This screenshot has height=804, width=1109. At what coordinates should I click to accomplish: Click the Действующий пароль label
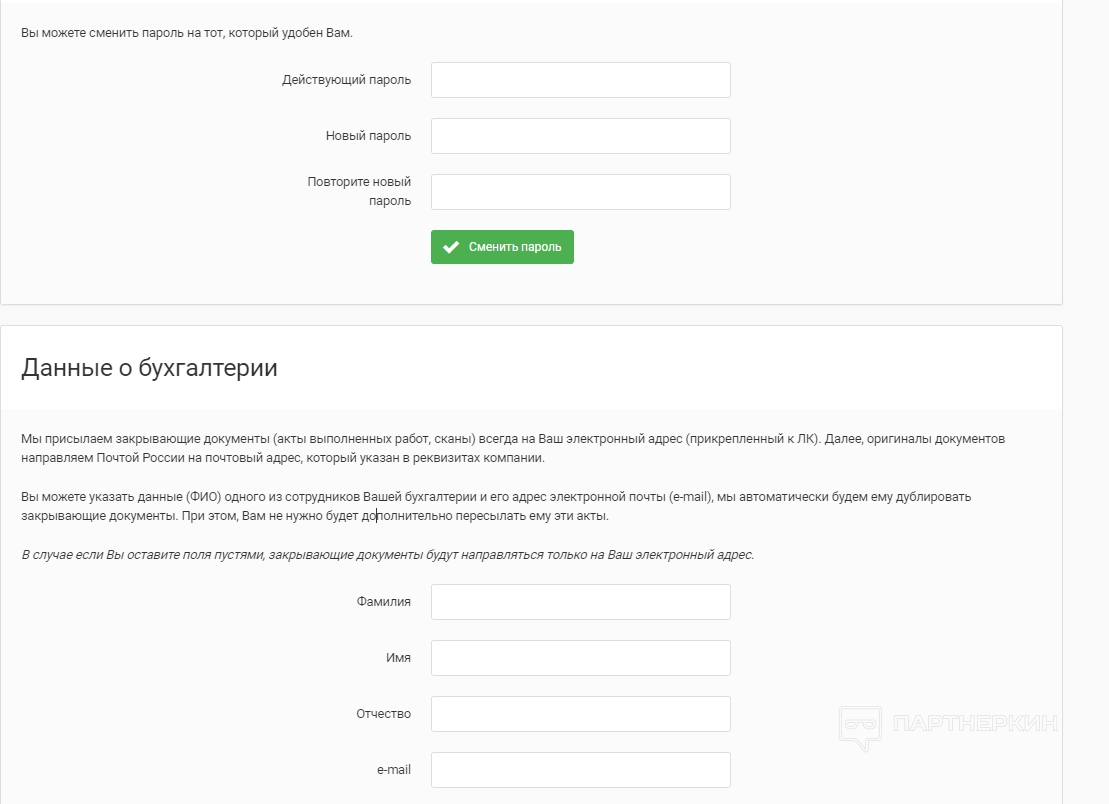(x=346, y=80)
